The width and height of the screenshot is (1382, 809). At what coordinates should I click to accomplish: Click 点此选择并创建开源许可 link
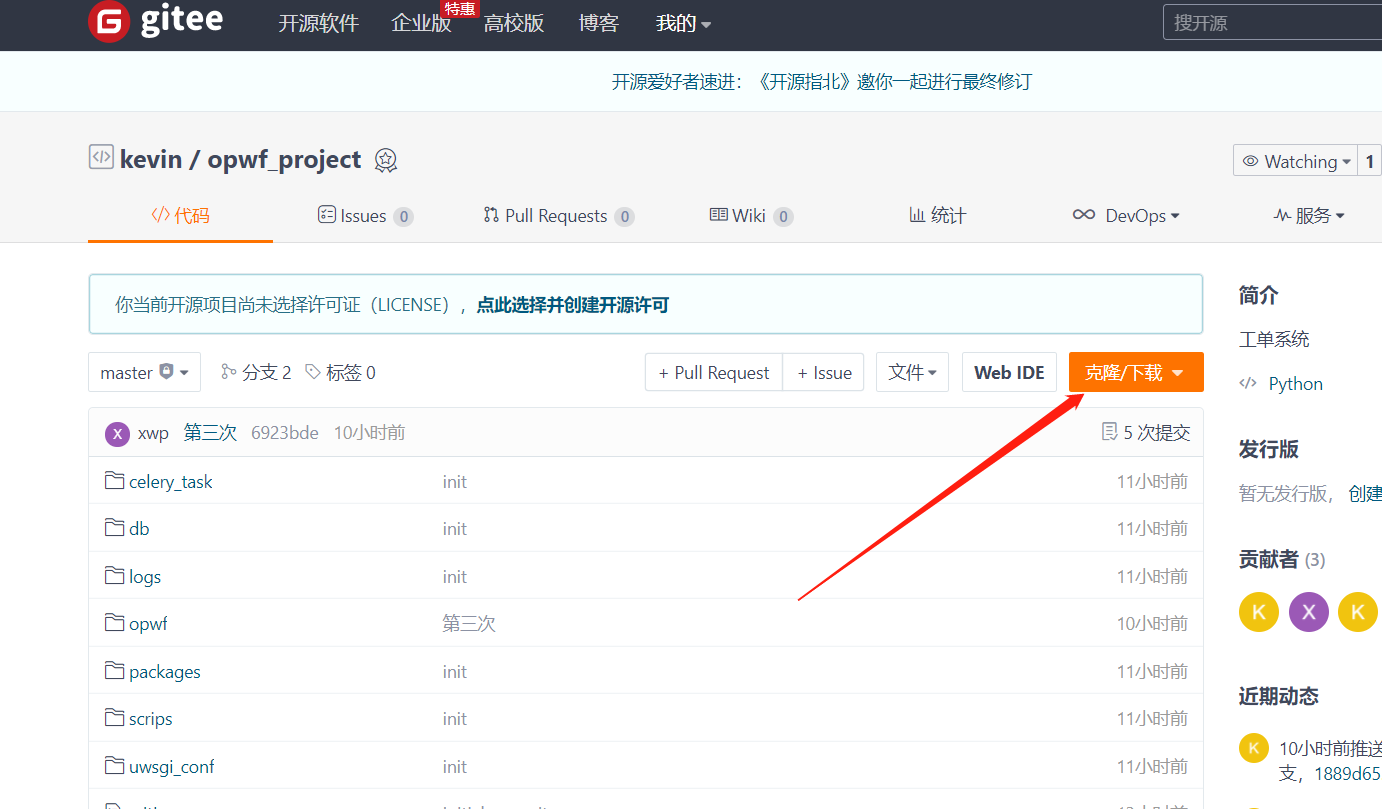[572, 304]
